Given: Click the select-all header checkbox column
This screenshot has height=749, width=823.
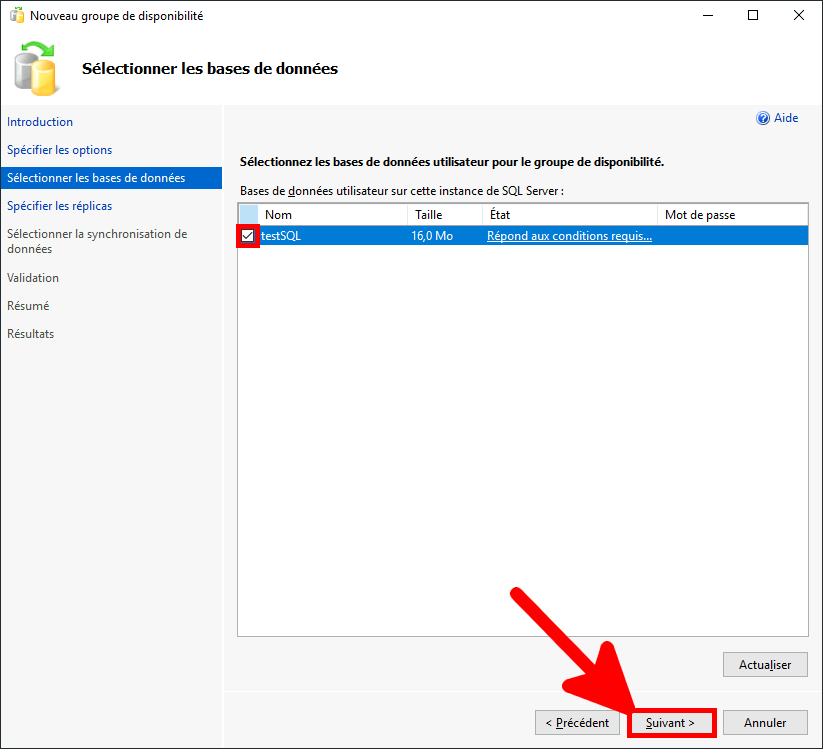Looking at the screenshot, I should tap(248, 214).
